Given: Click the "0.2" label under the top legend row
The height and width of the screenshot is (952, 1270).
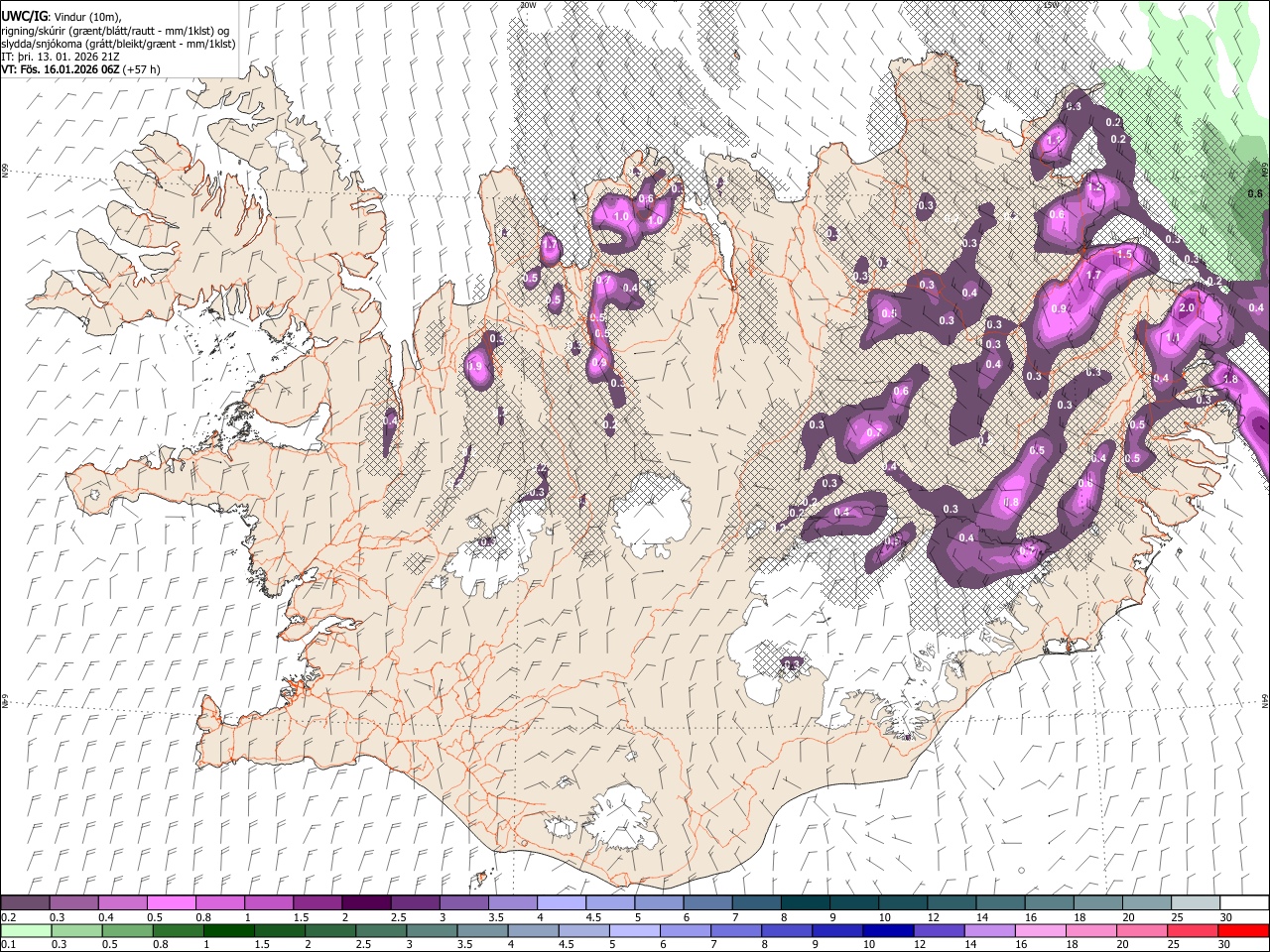Looking at the screenshot, I should (x=9, y=917).
